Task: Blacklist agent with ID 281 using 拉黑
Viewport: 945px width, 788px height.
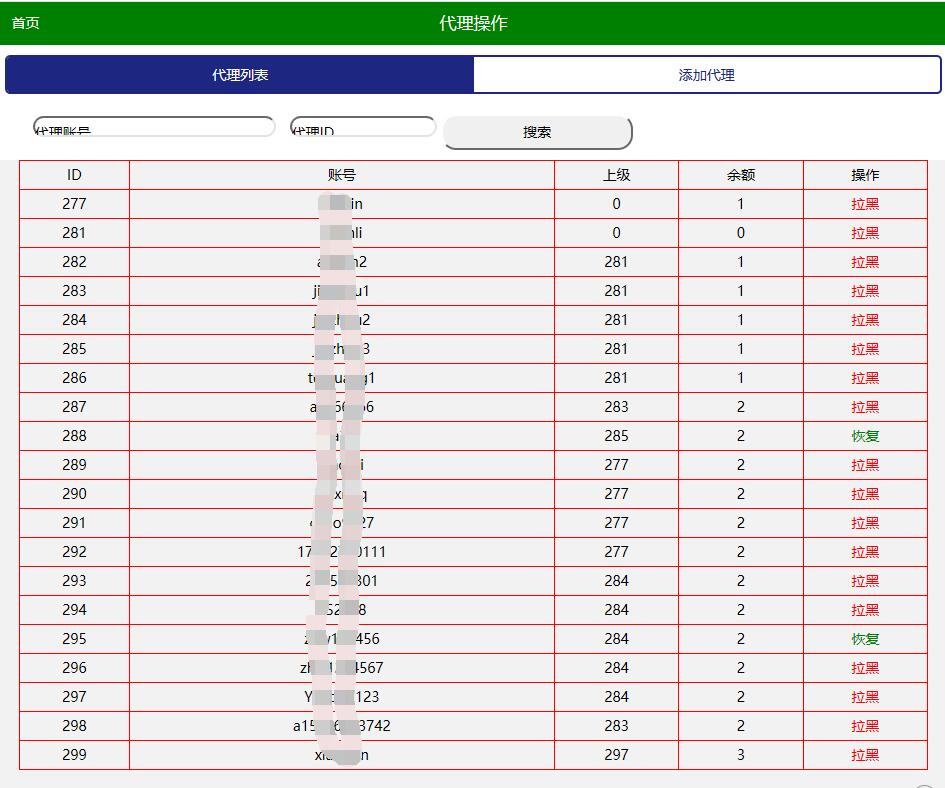Action: pyautogui.click(x=863, y=232)
